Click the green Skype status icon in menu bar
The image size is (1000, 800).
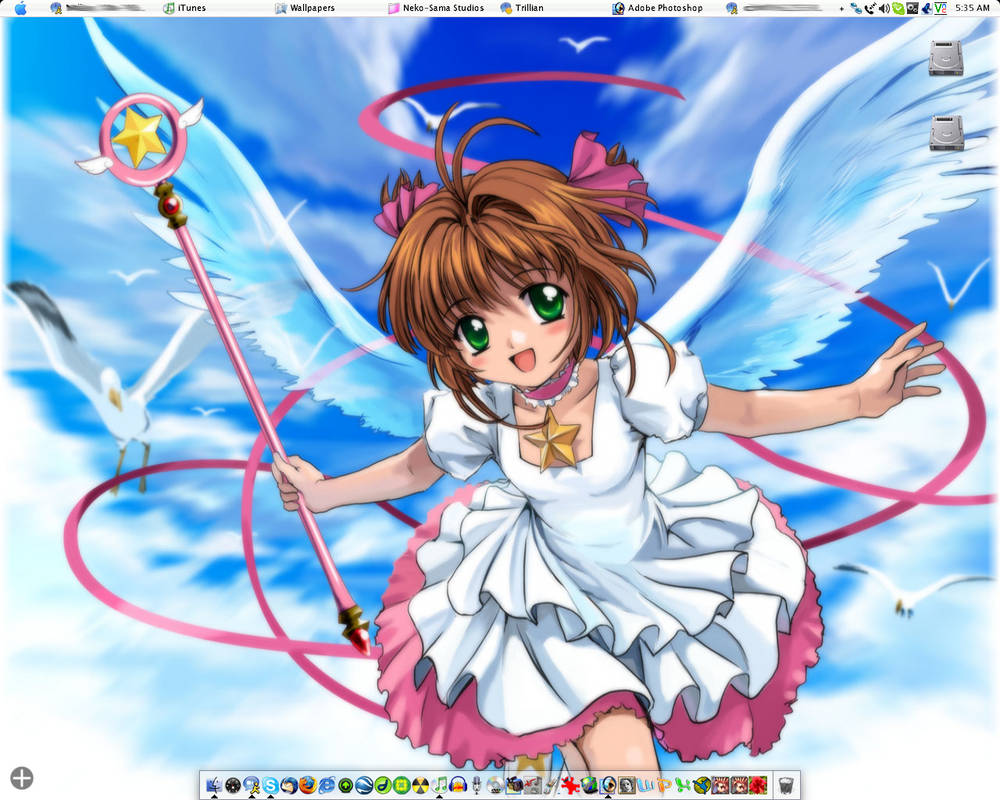898,8
